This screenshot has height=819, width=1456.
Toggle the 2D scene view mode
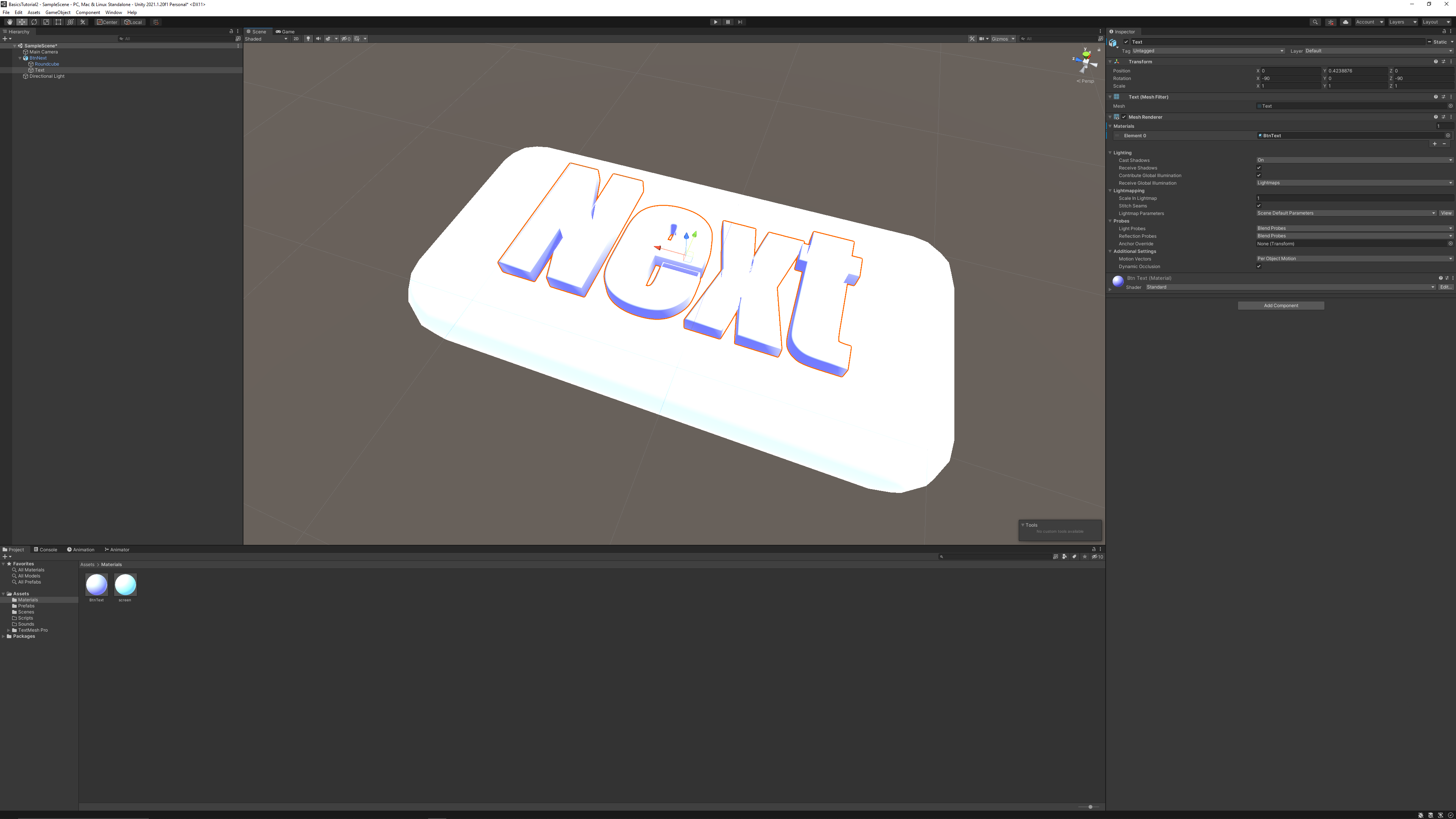(296, 39)
